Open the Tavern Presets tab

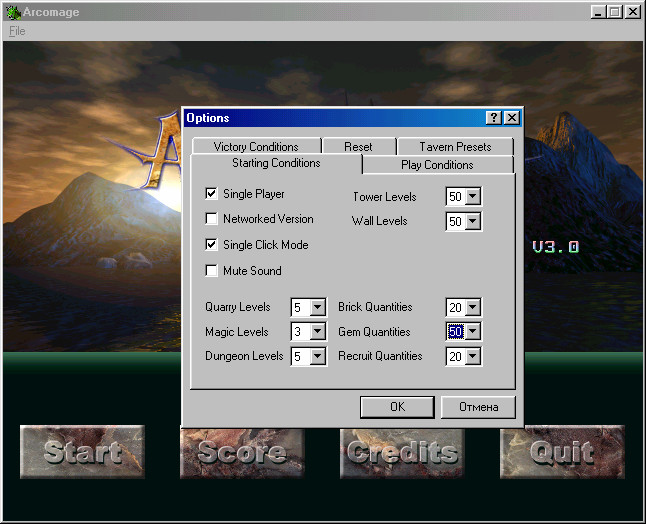[455, 146]
